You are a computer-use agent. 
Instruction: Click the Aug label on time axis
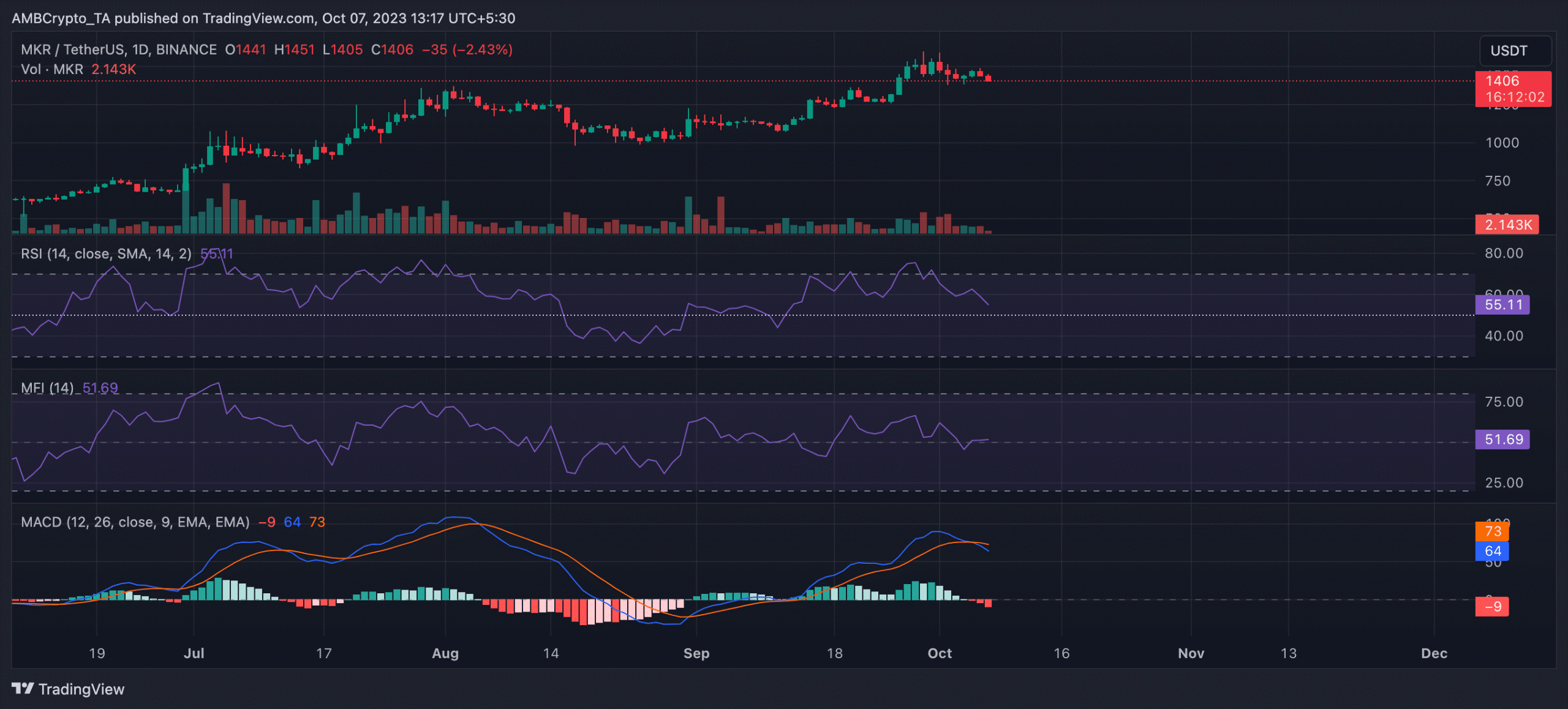point(445,653)
